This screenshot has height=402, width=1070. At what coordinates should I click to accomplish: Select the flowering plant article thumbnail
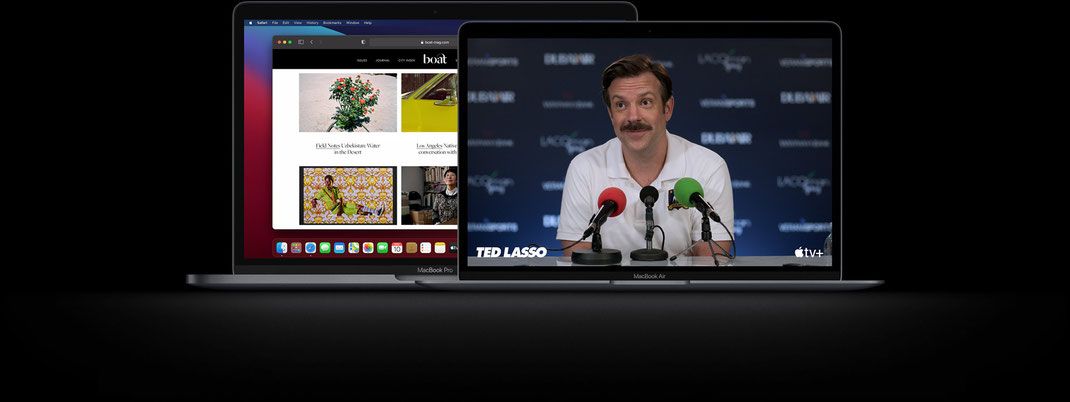pyautogui.click(x=347, y=102)
